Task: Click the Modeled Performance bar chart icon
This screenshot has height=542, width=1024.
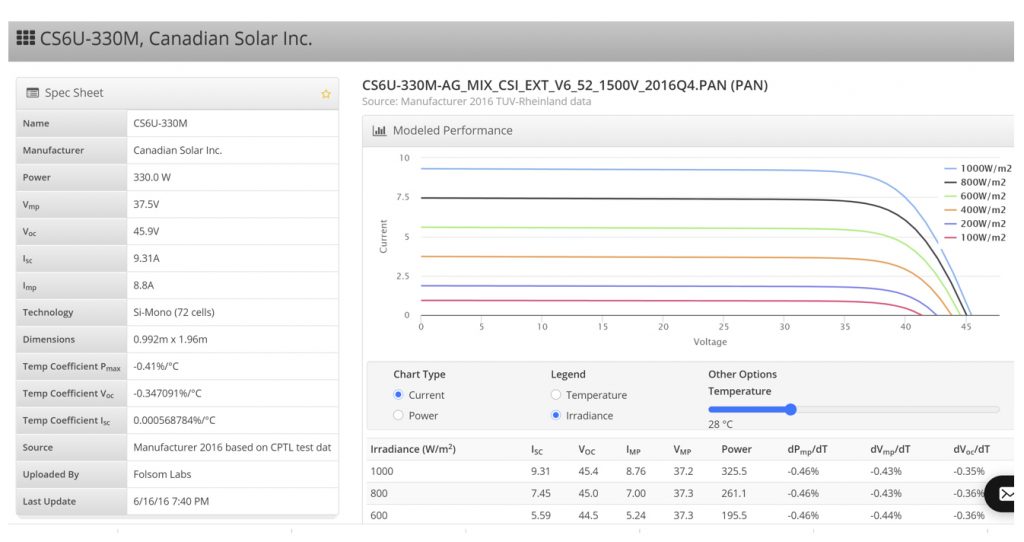Action: click(x=379, y=131)
